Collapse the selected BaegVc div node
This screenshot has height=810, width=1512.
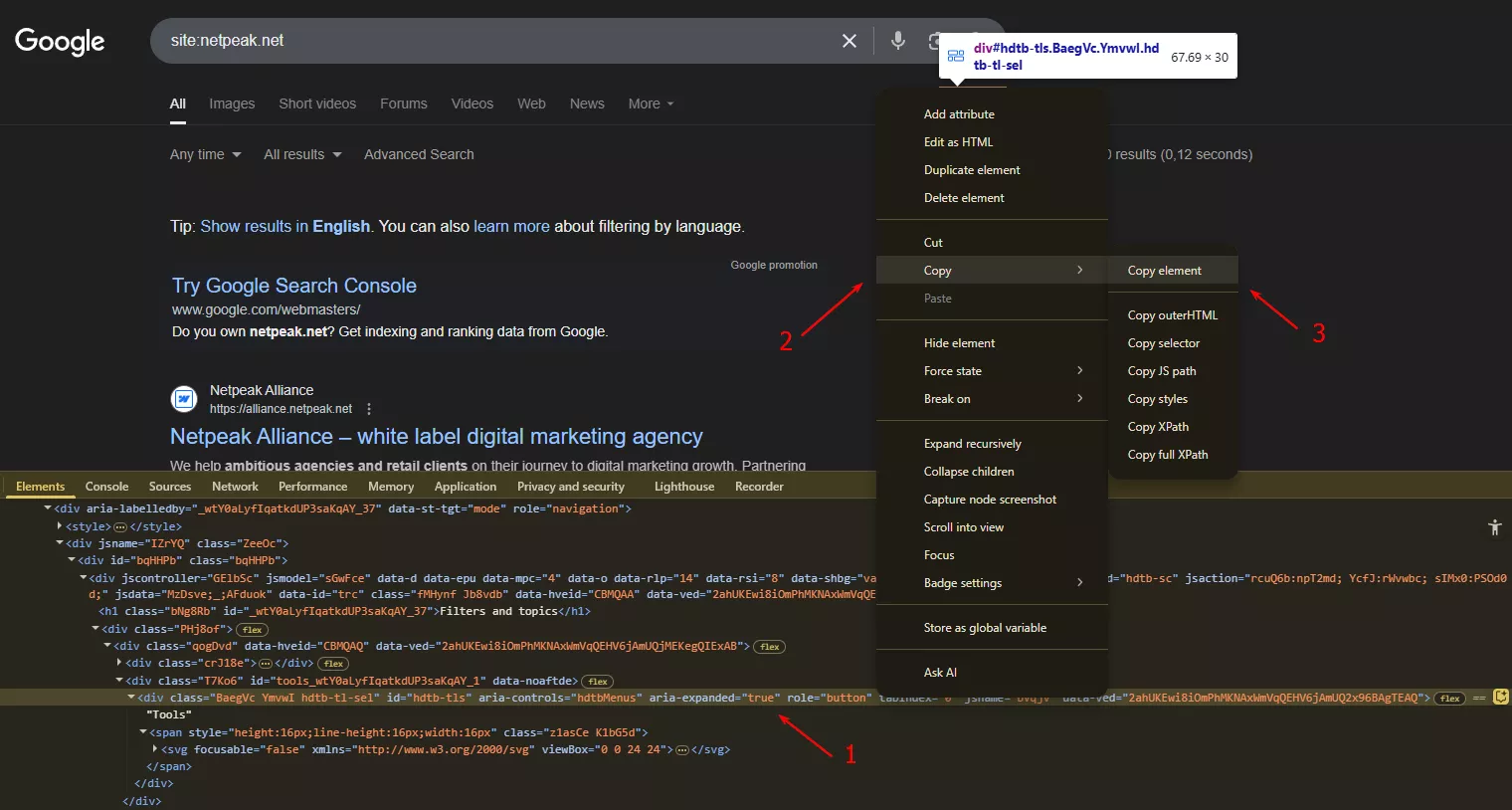131,698
